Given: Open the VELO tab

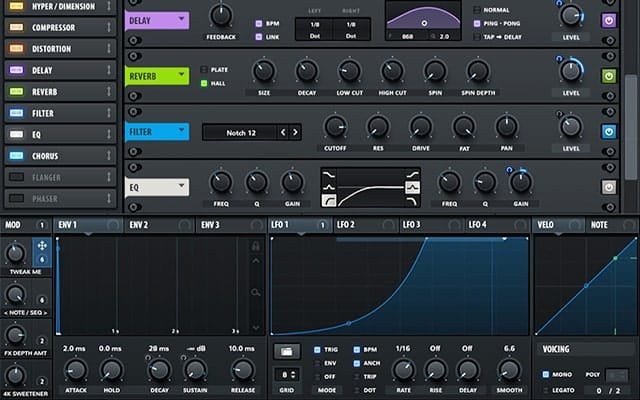Looking at the screenshot, I should (558, 225).
